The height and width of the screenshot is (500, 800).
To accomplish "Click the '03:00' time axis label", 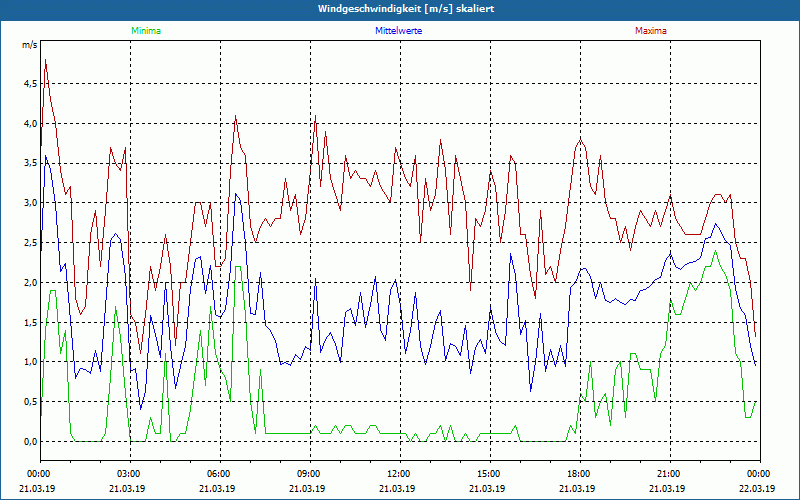I will (x=131, y=474).
